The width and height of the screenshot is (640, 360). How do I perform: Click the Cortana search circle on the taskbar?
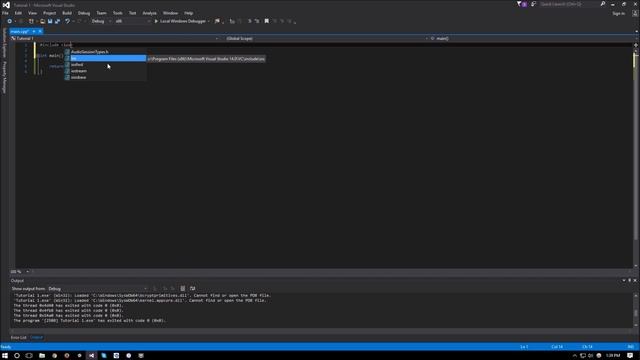(x=17, y=356)
